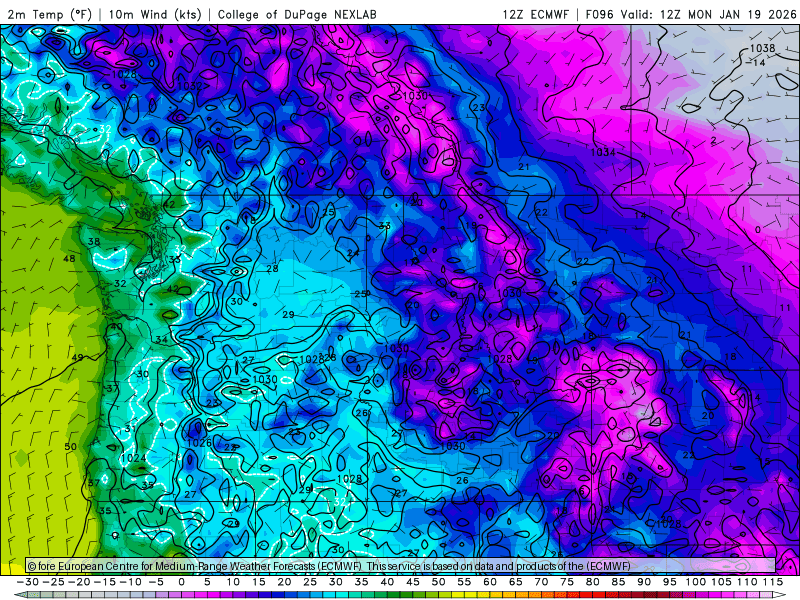
Task: Click the 105 label on the color scale
Action: [x=721, y=582]
